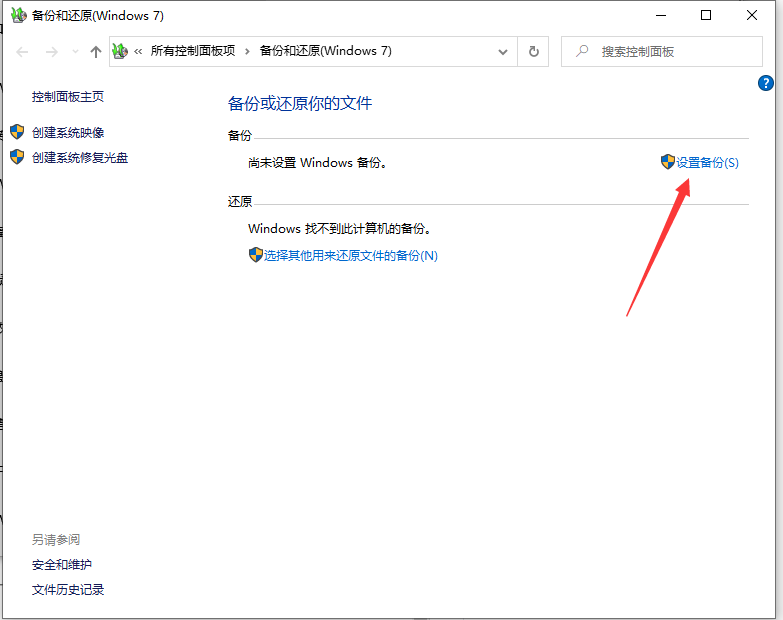Expand the address bar history dropdown
The width and height of the screenshot is (783, 620).
502,51
